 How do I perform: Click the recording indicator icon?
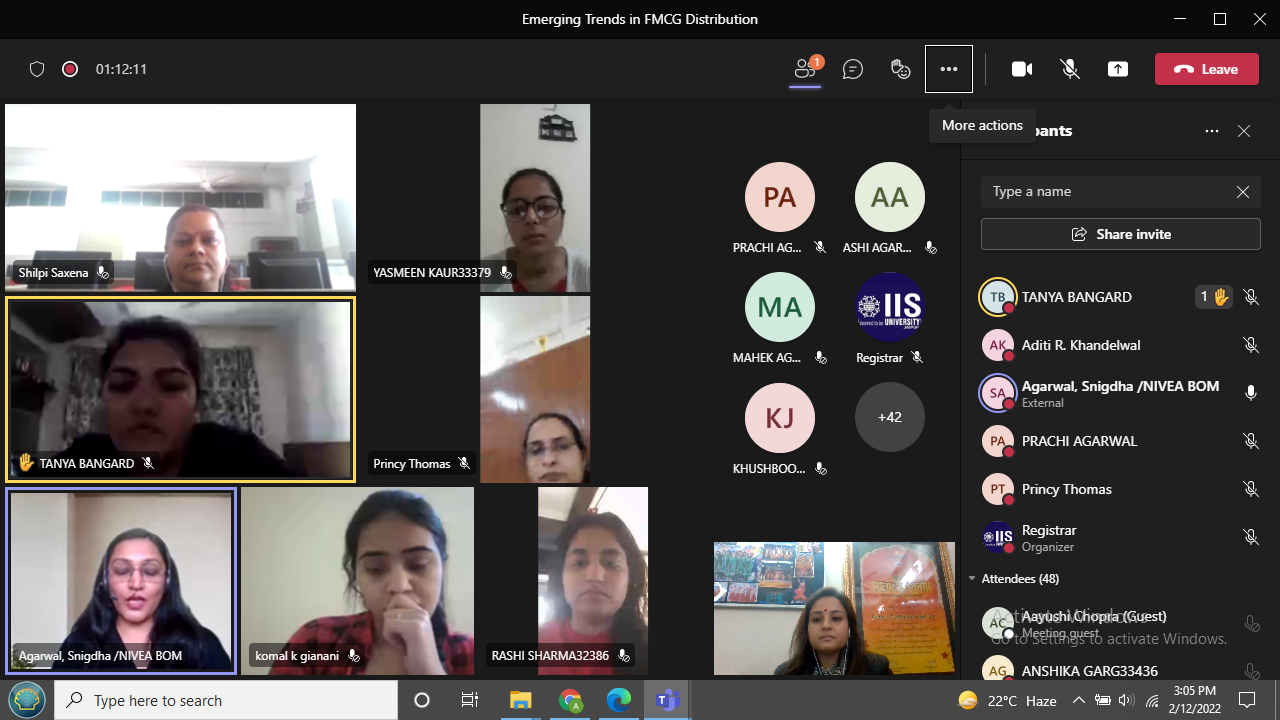70,69
